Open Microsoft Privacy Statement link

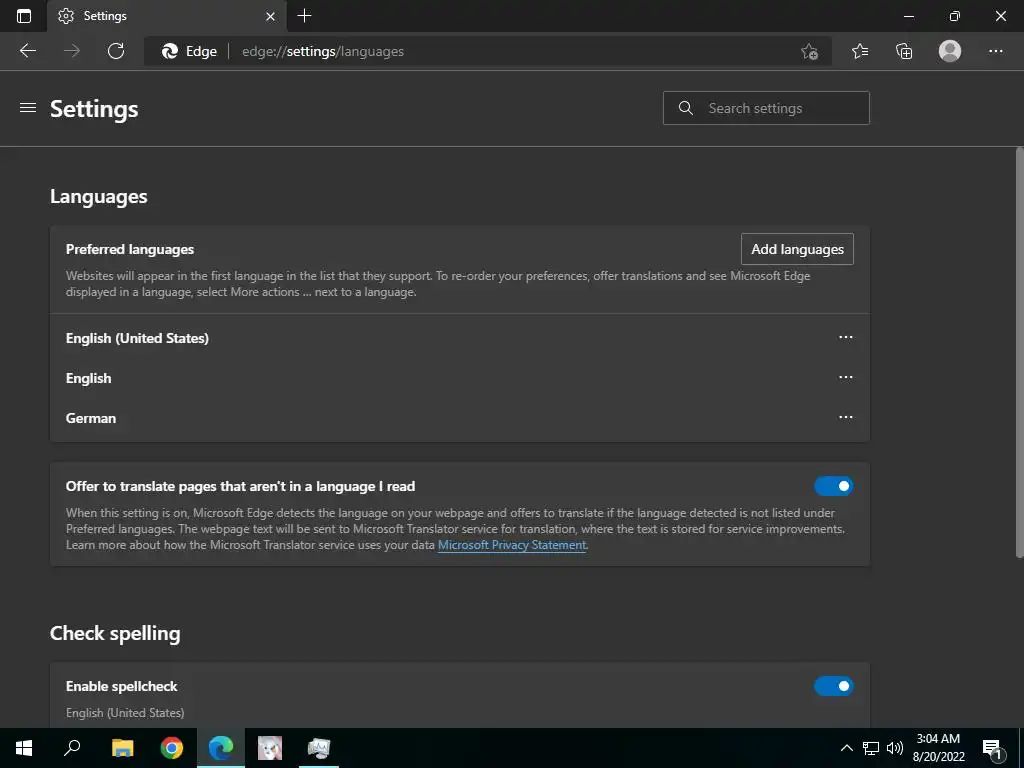pyautogui.click(x=511, y=545)
